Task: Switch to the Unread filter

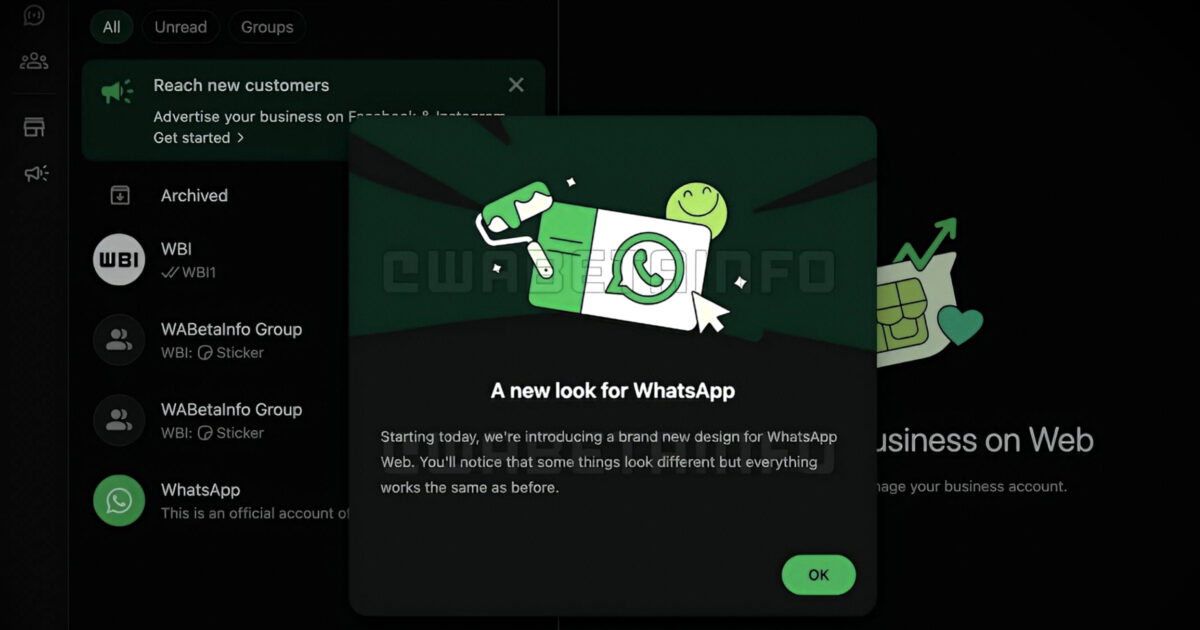Action: pyautogui.click(x=180, y=27)
